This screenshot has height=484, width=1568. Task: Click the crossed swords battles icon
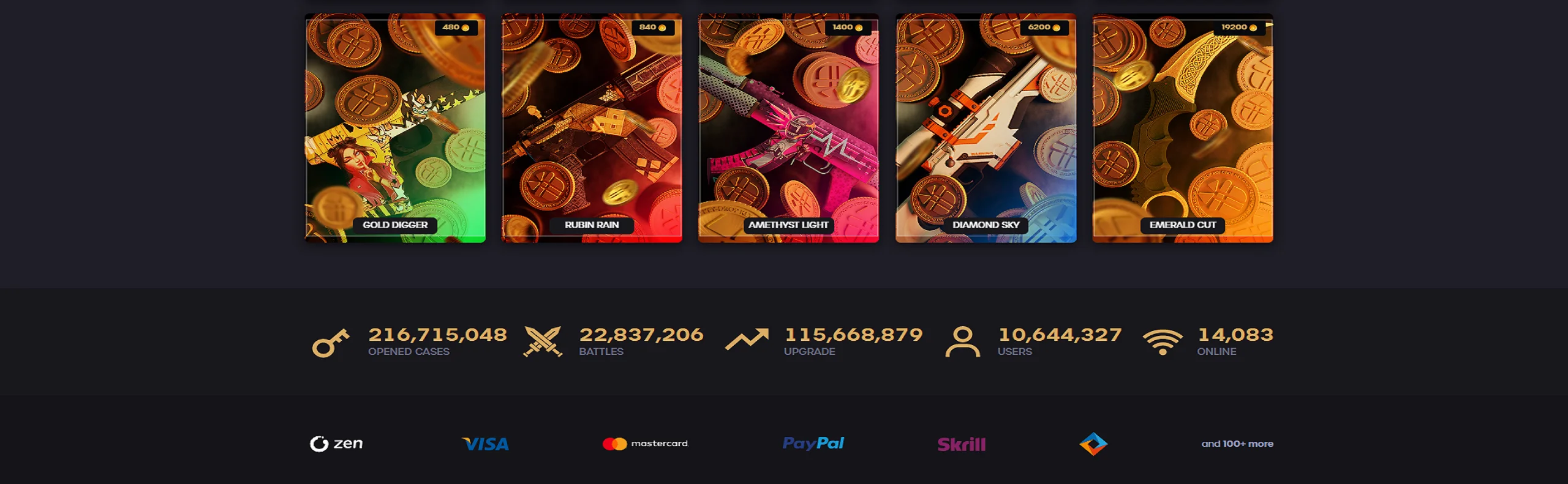click(x=543, y=341)
